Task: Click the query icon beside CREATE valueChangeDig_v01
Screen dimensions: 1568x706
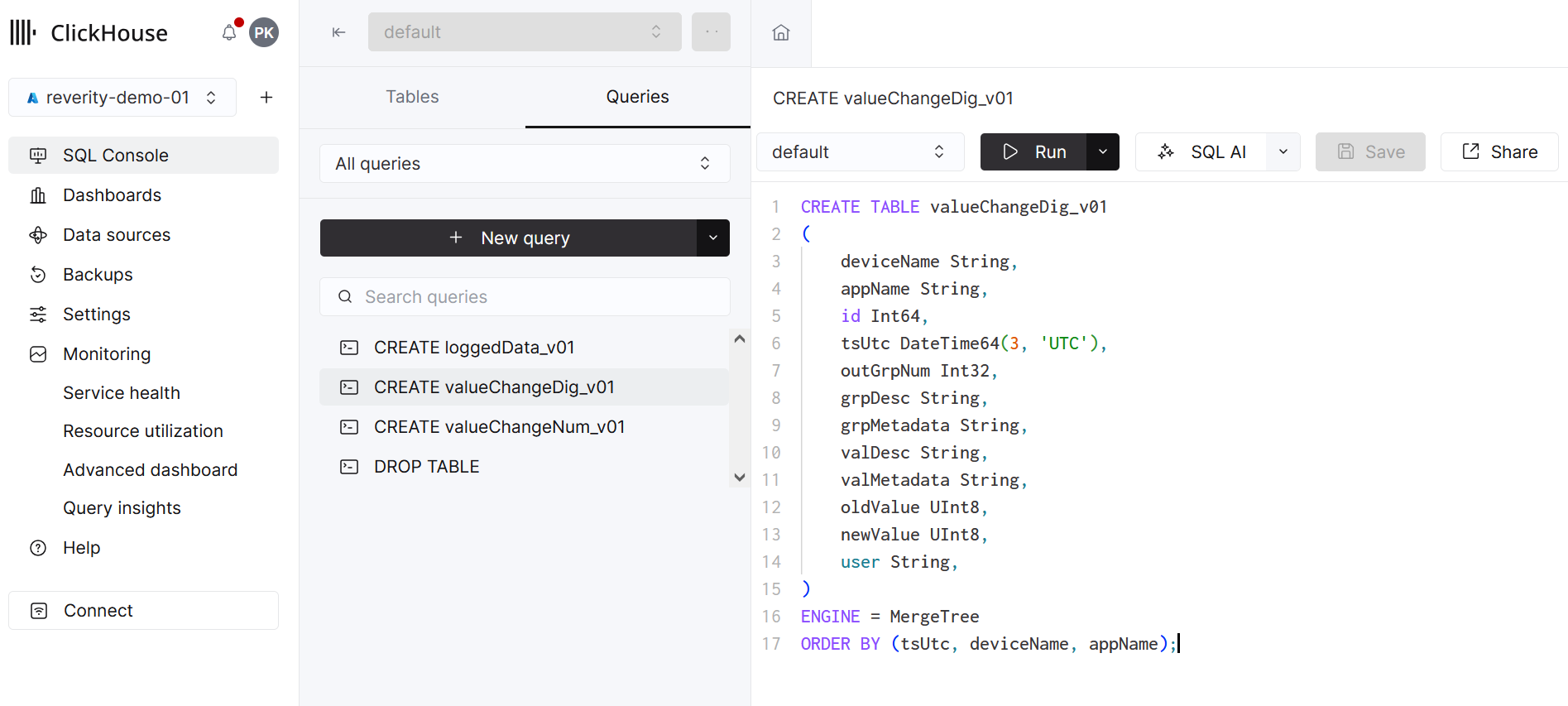Action: tap(349, 387)
